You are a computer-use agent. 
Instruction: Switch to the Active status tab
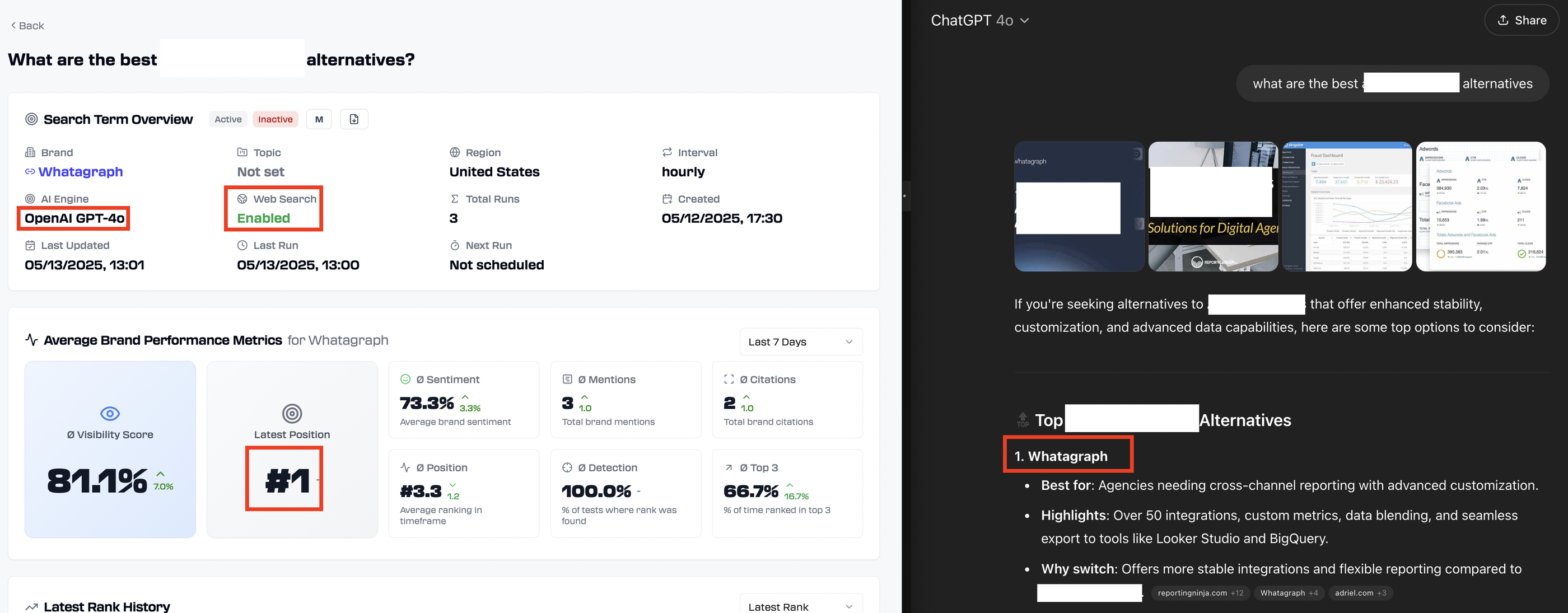(x=228, y=119)
